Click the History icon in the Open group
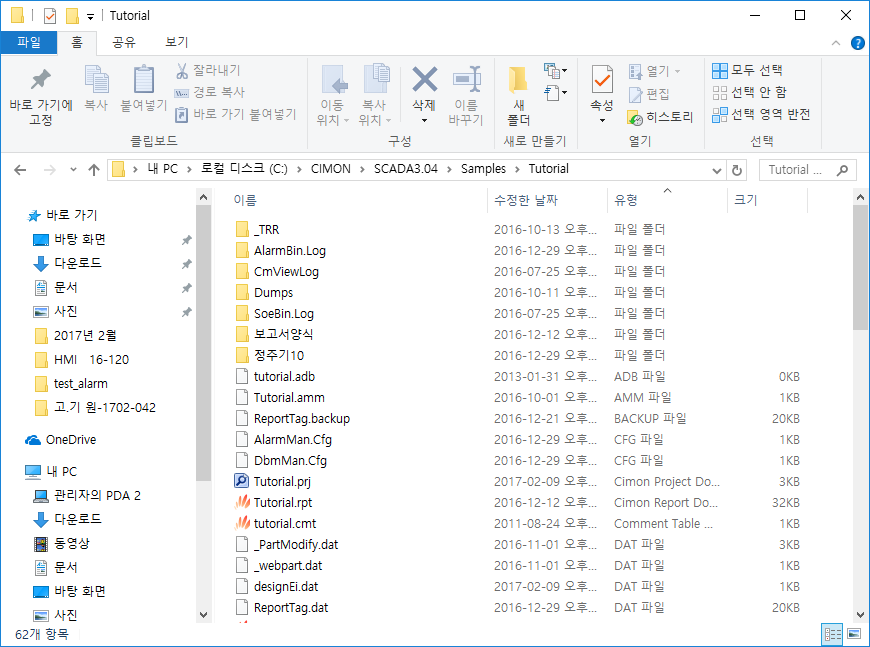The height and width of the screenshot is (647, 870). [x=636, y=117]
